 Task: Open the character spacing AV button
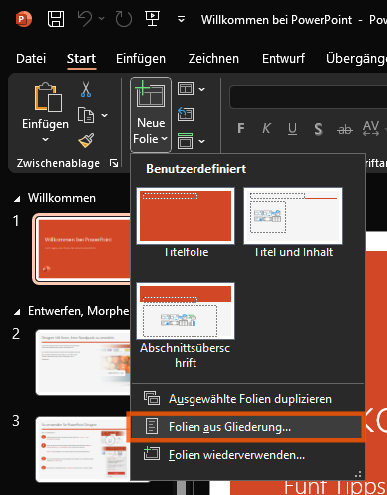point(371,128)
